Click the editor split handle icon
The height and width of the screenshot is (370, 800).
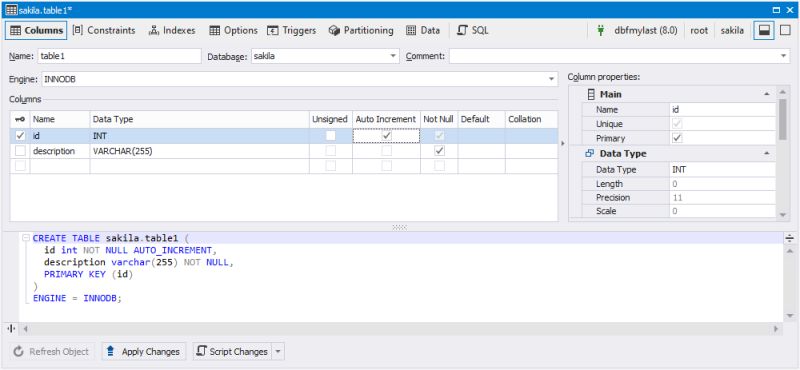[x=789, y=238]
